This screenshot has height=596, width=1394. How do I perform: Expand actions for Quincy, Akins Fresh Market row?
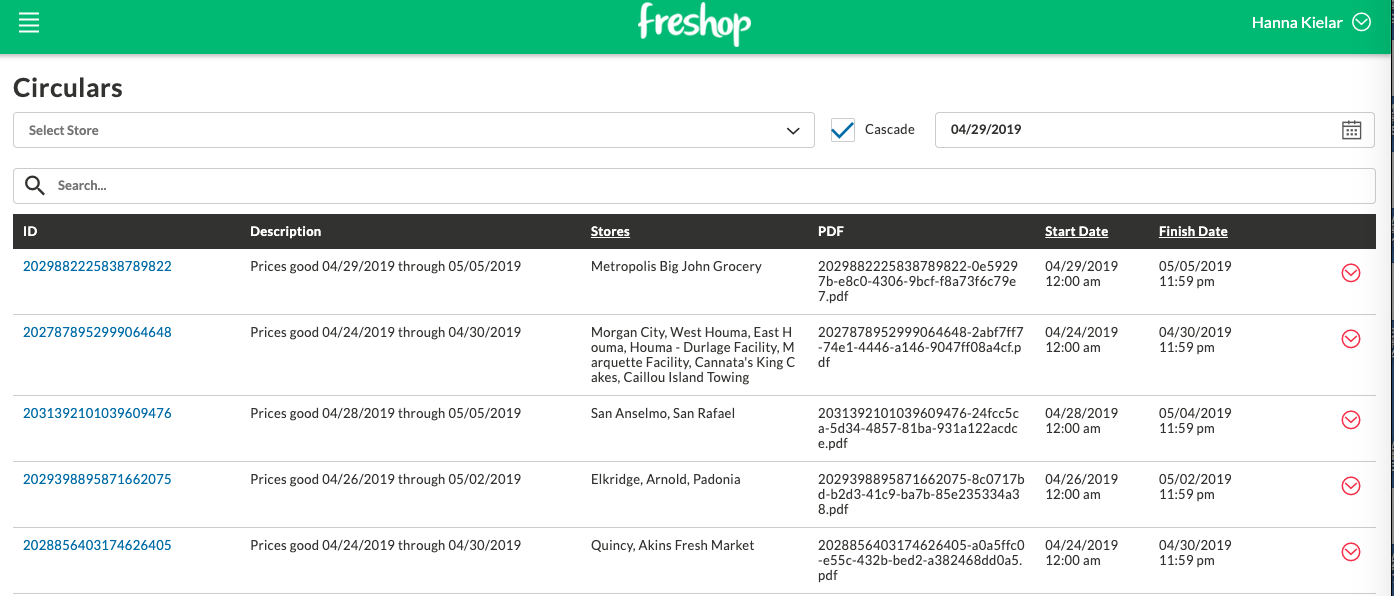1350,552
